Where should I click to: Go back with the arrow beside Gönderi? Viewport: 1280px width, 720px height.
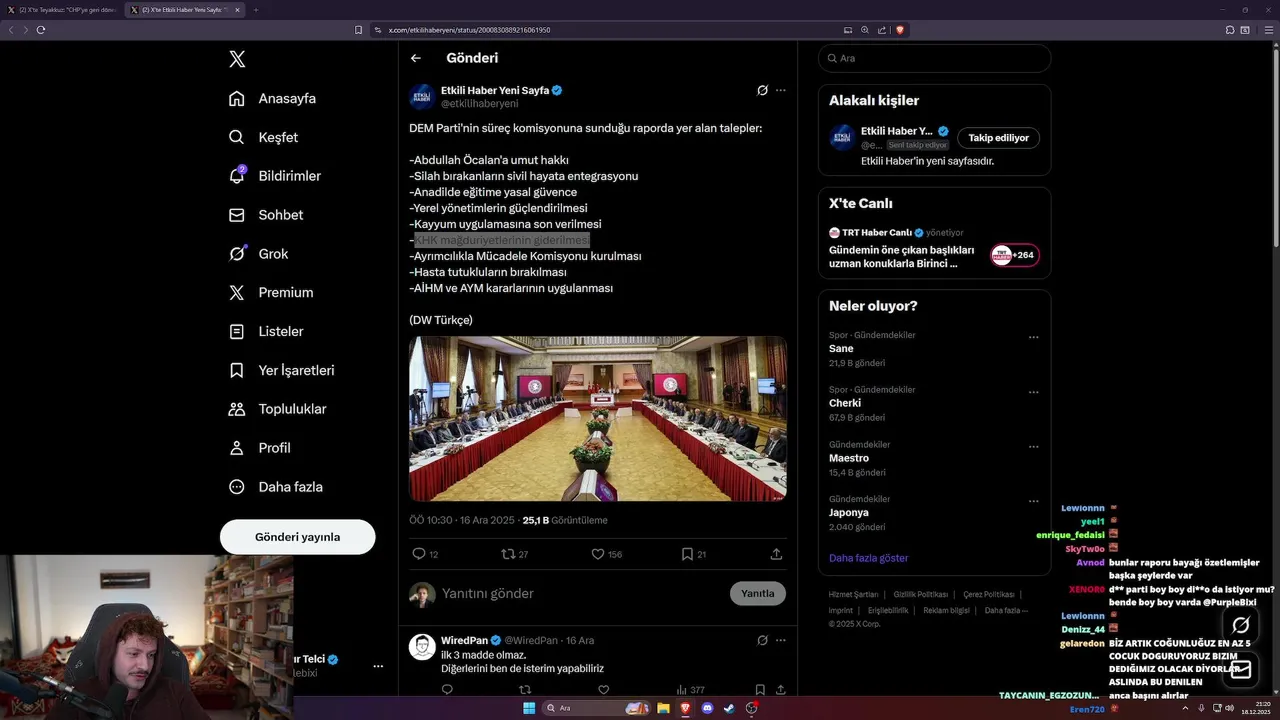(x=416, y=58)
